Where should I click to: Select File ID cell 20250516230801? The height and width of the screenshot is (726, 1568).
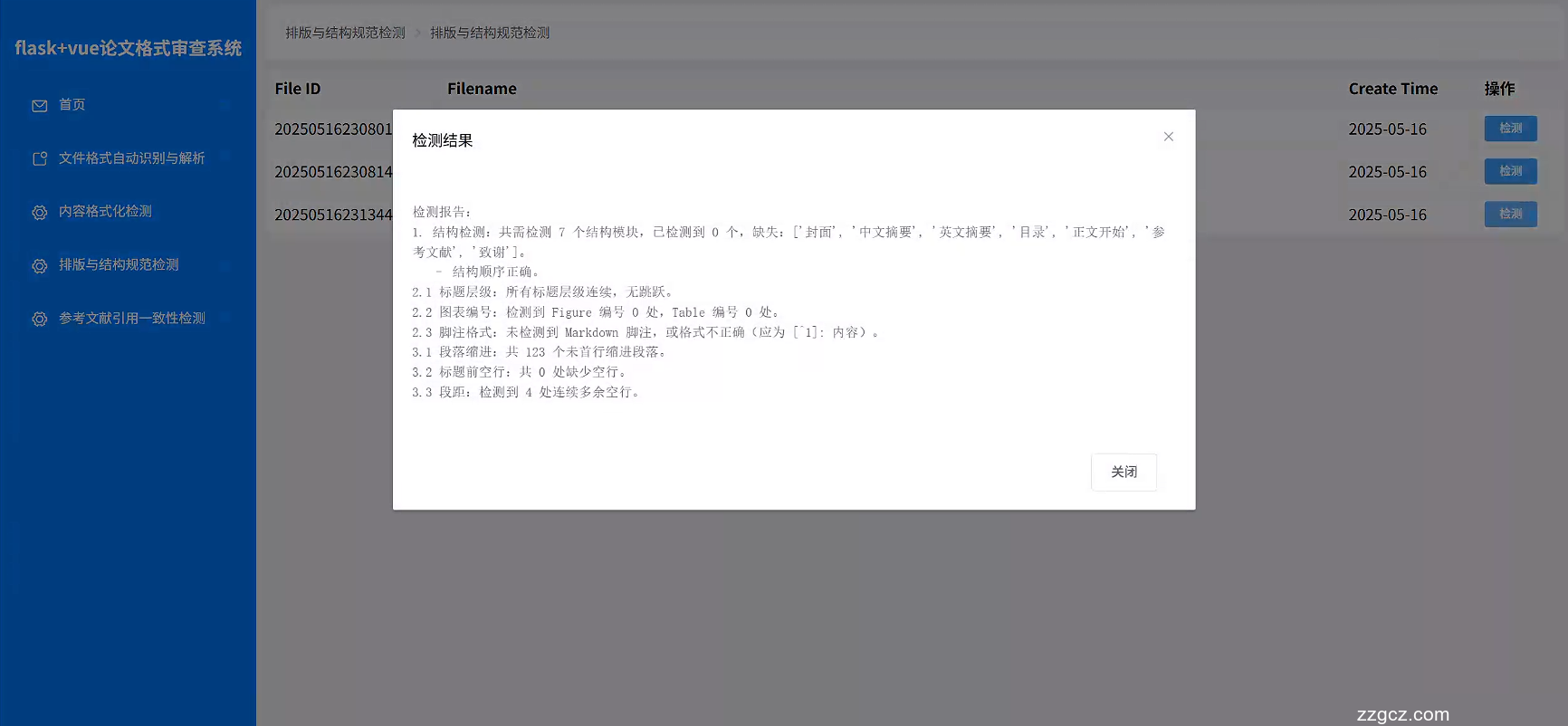[333, 129]
